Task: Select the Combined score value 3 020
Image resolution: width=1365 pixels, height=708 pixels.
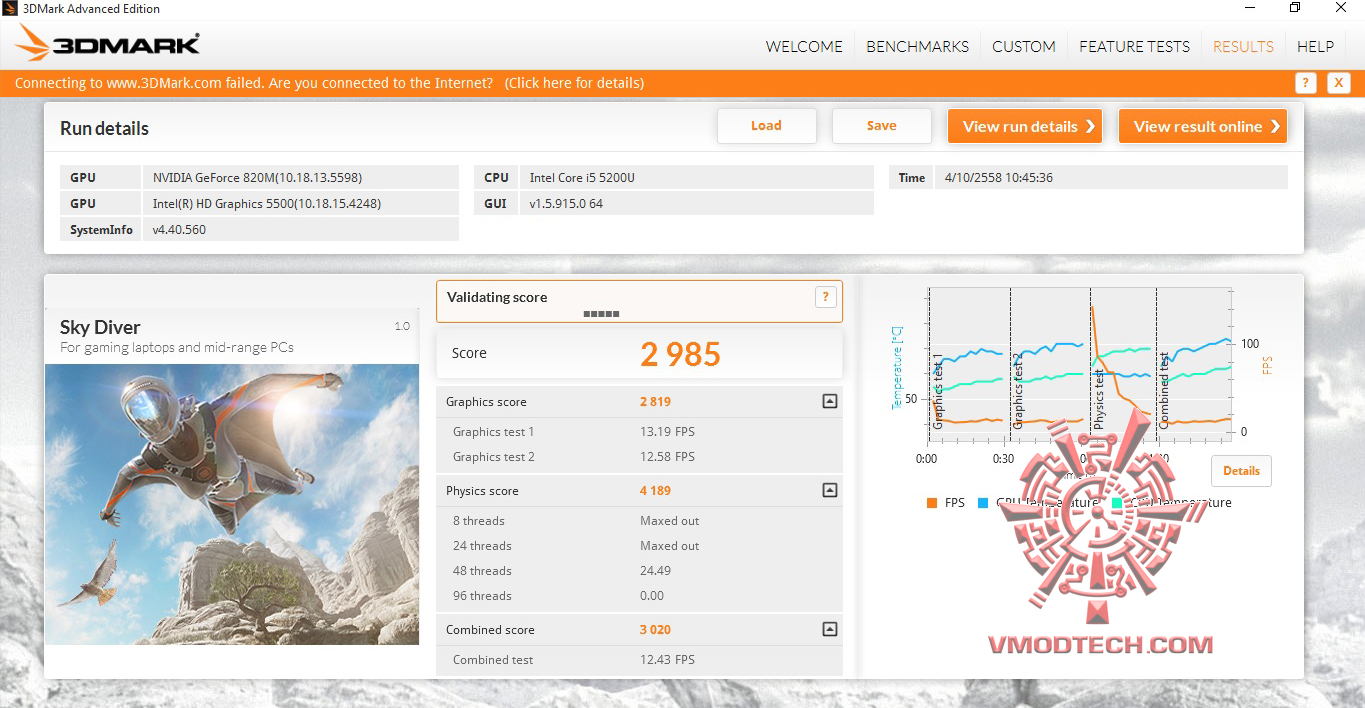Action: [x=655, y=630]
